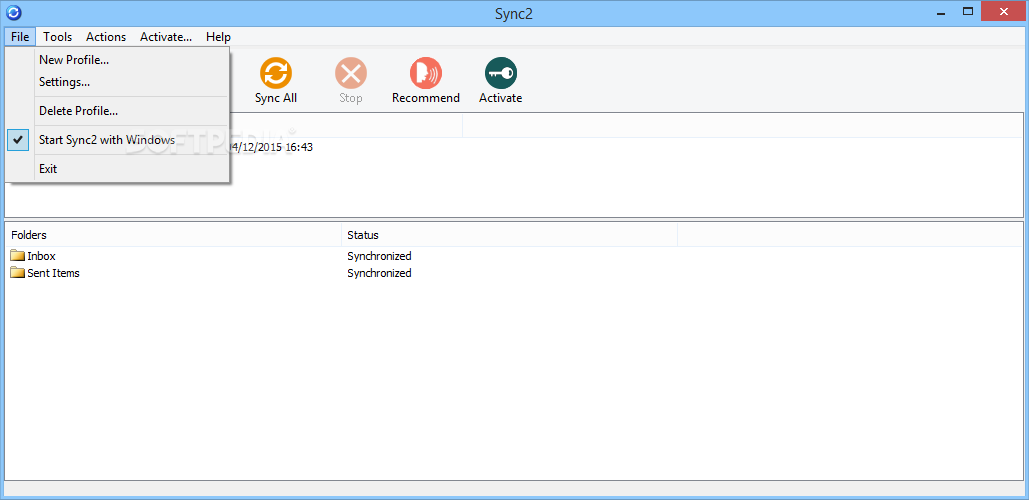Minimize the Sync2 window
Image resolution: width=1029 pixels, height=500 pixels.
940,11
